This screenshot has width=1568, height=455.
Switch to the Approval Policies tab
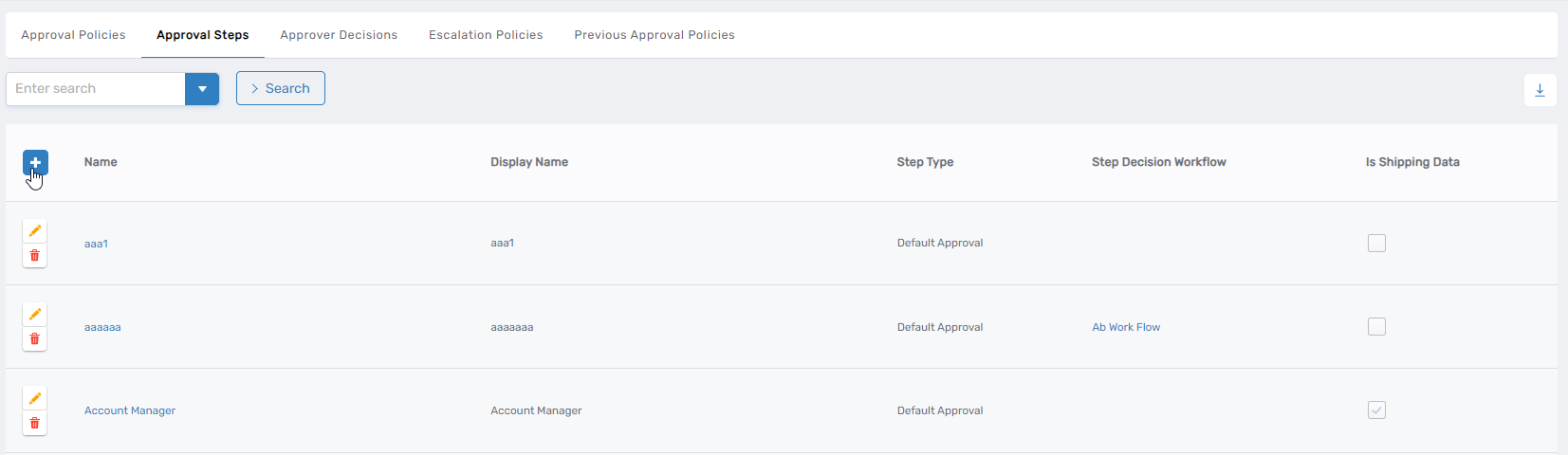pos(73,35)
